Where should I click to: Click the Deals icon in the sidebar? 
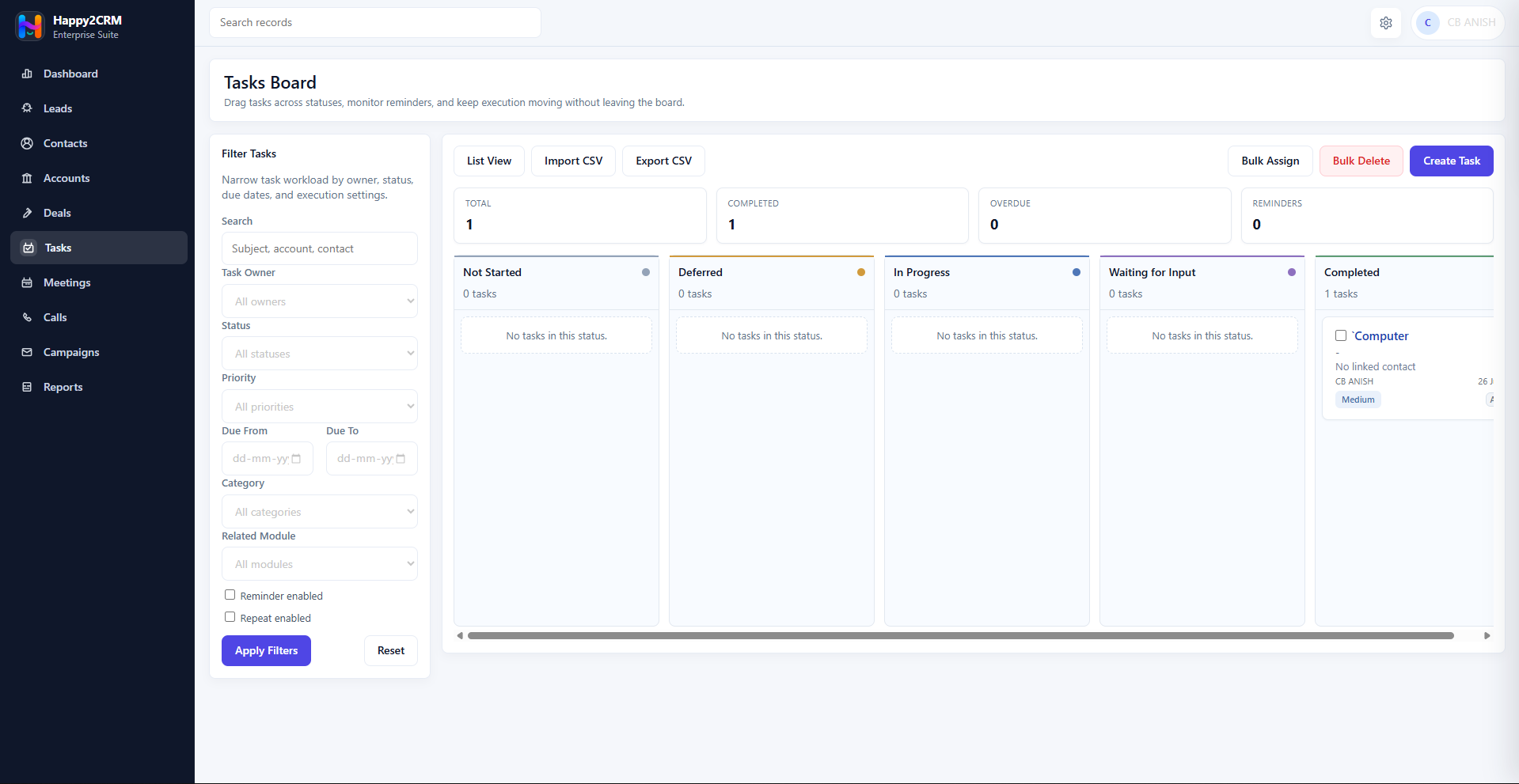coord(27,213)
